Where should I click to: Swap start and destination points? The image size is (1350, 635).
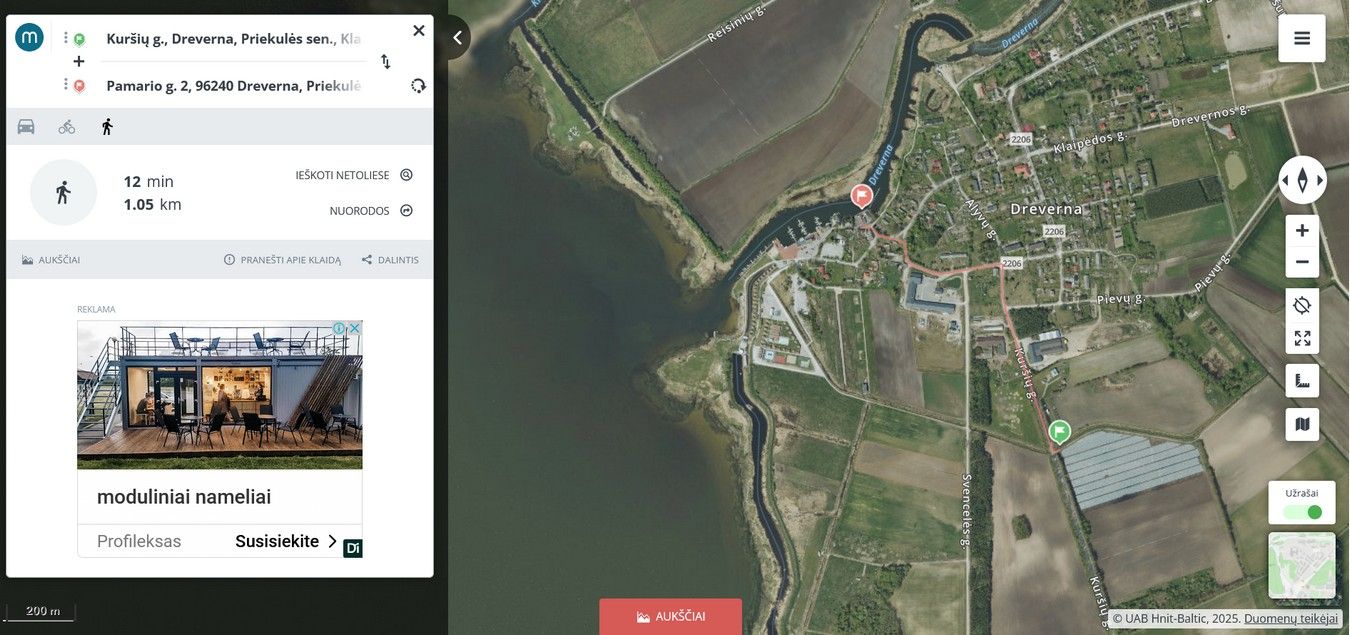click(386, 62)
